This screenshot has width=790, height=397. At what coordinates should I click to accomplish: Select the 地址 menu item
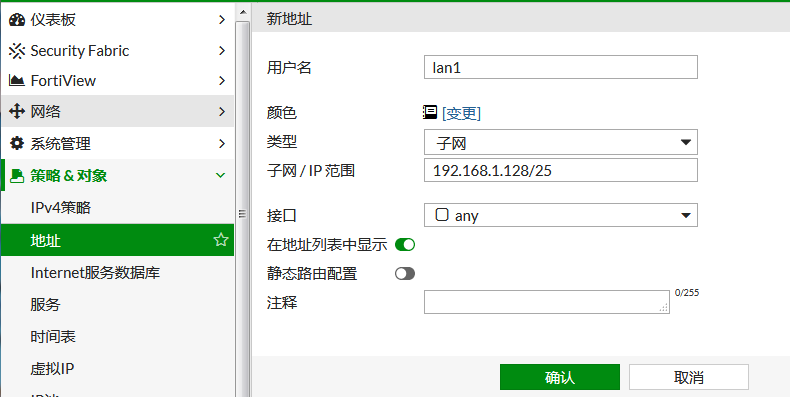(x=117, y=240)
